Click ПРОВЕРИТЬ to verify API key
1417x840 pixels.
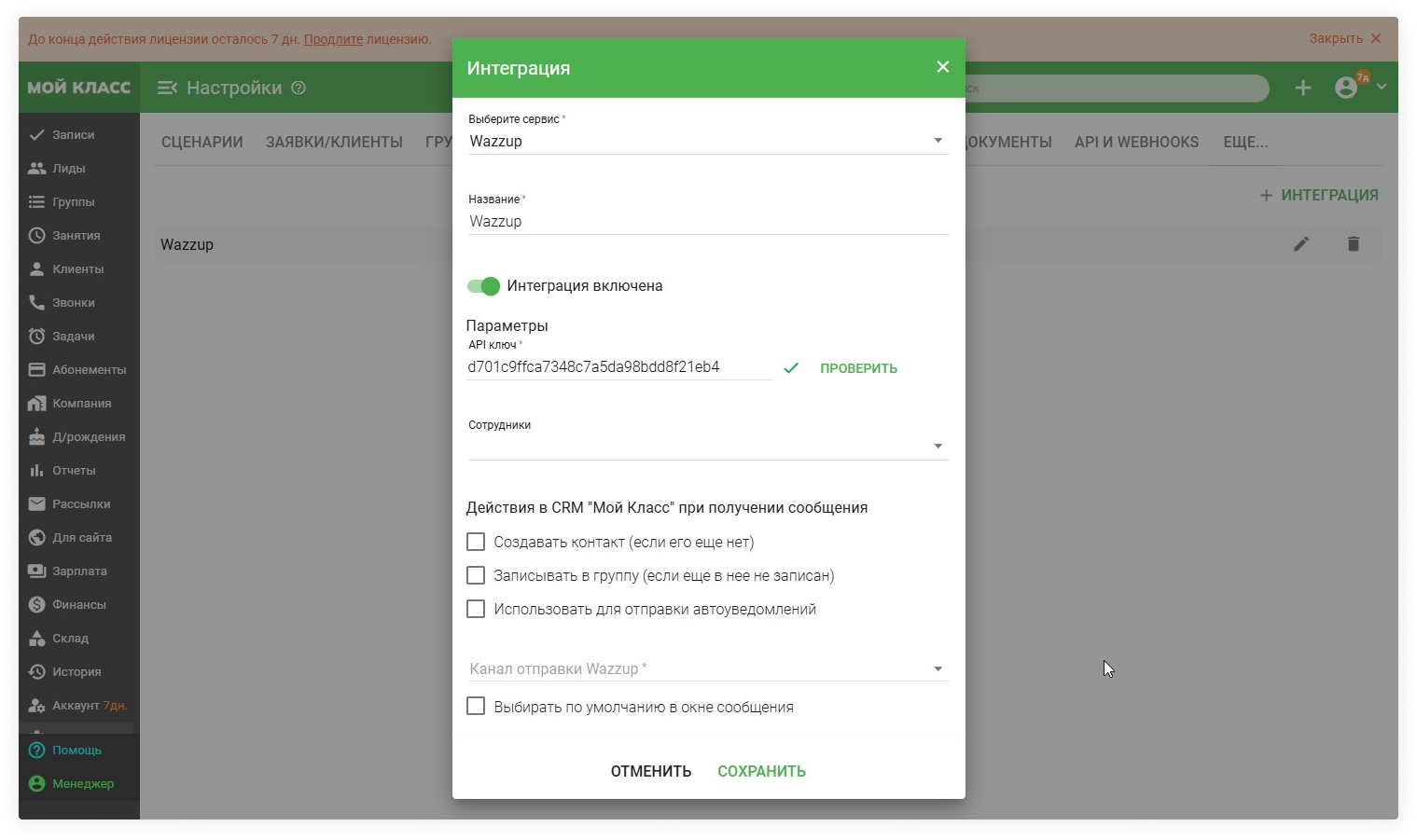(x=858, y=368)
